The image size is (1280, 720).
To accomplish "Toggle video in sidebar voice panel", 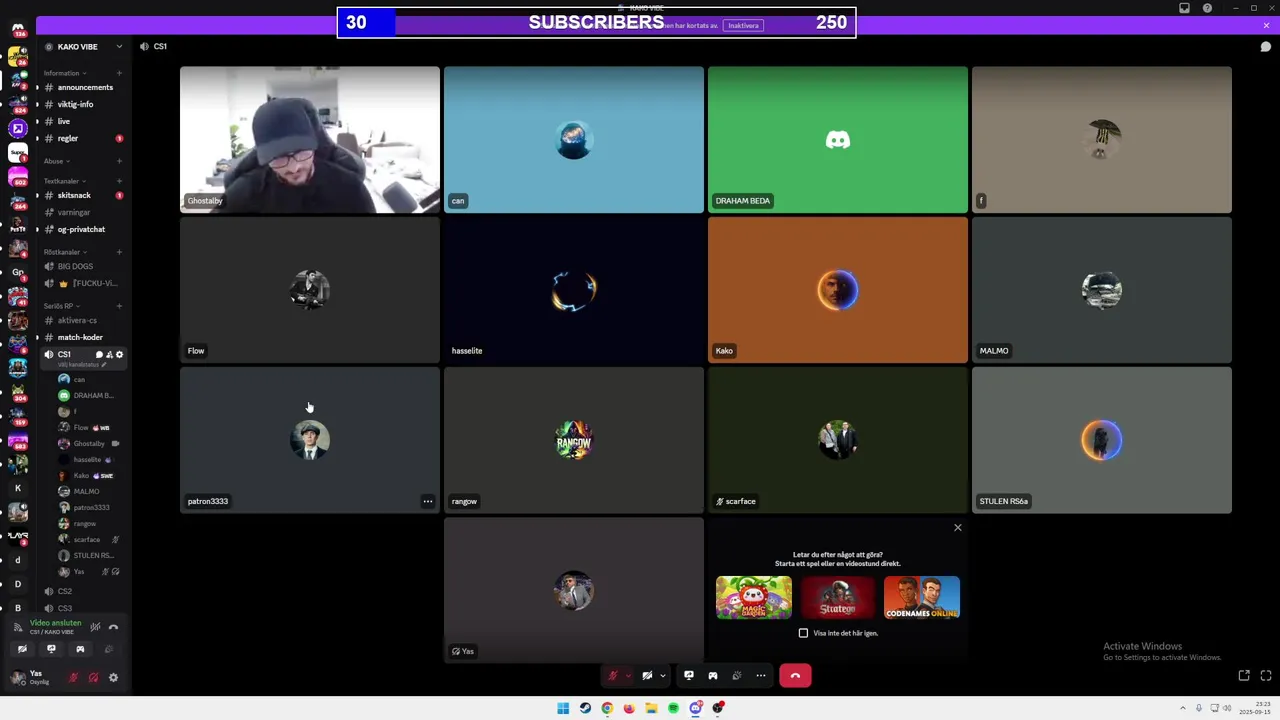I will [x=22, y=649].
